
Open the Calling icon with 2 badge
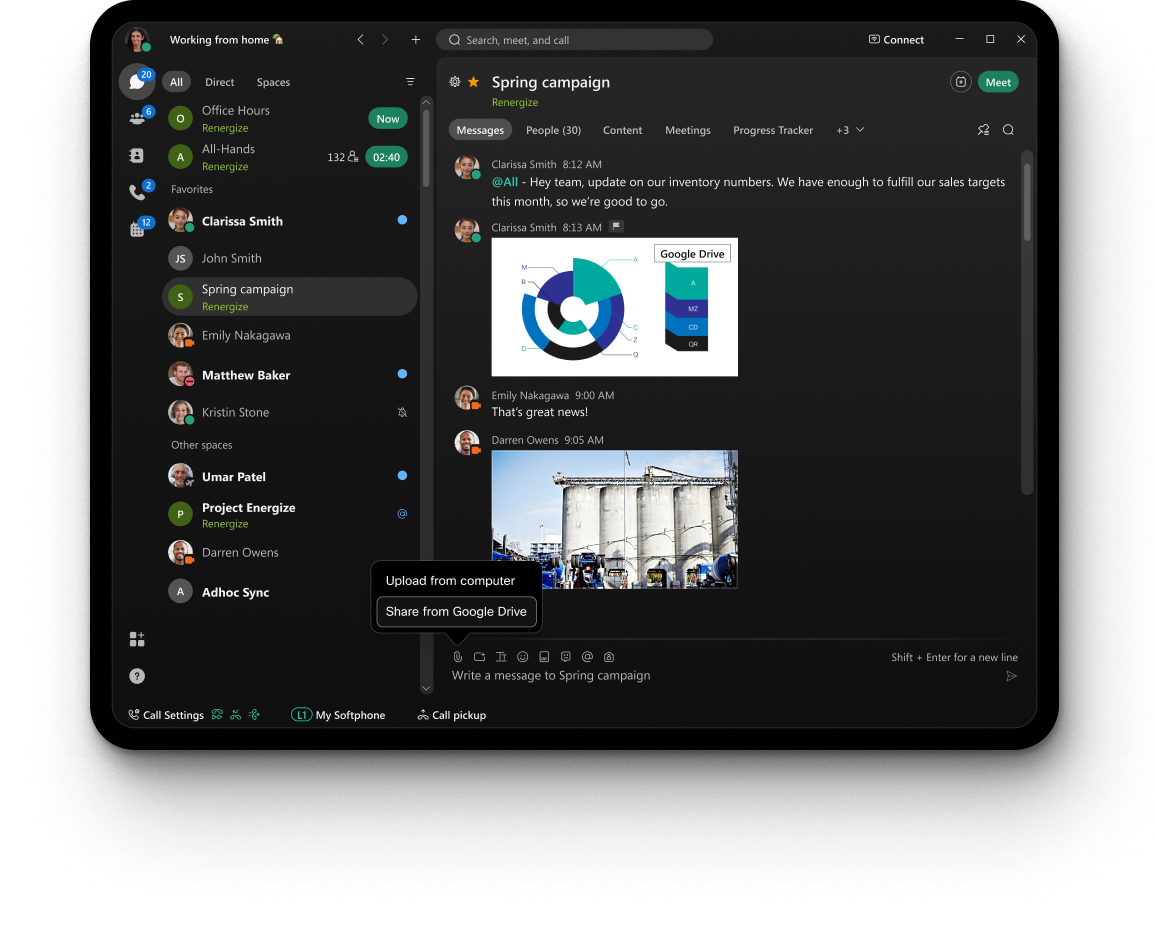click(x=137, y=192)
